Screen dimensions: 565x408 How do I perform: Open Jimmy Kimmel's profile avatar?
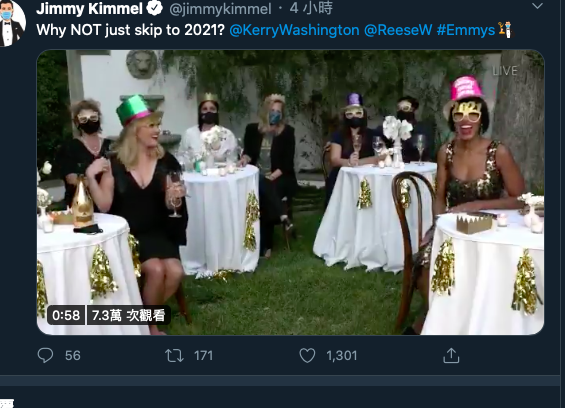click(x=11, y=23)
